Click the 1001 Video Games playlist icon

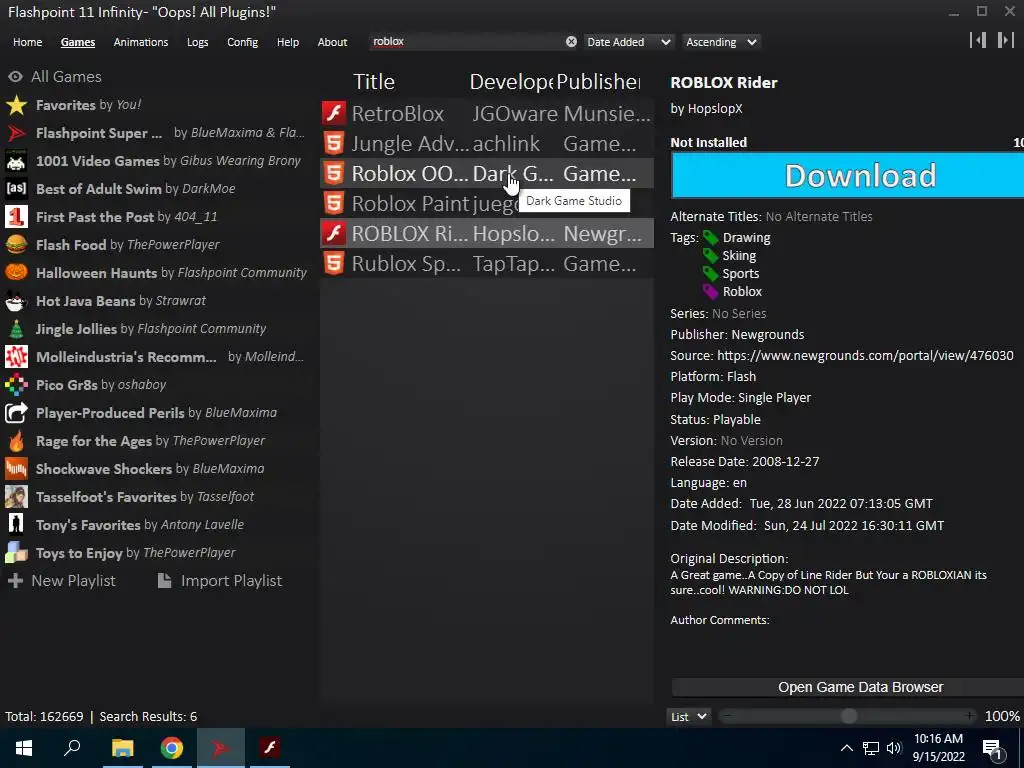[x=16, y=161]
